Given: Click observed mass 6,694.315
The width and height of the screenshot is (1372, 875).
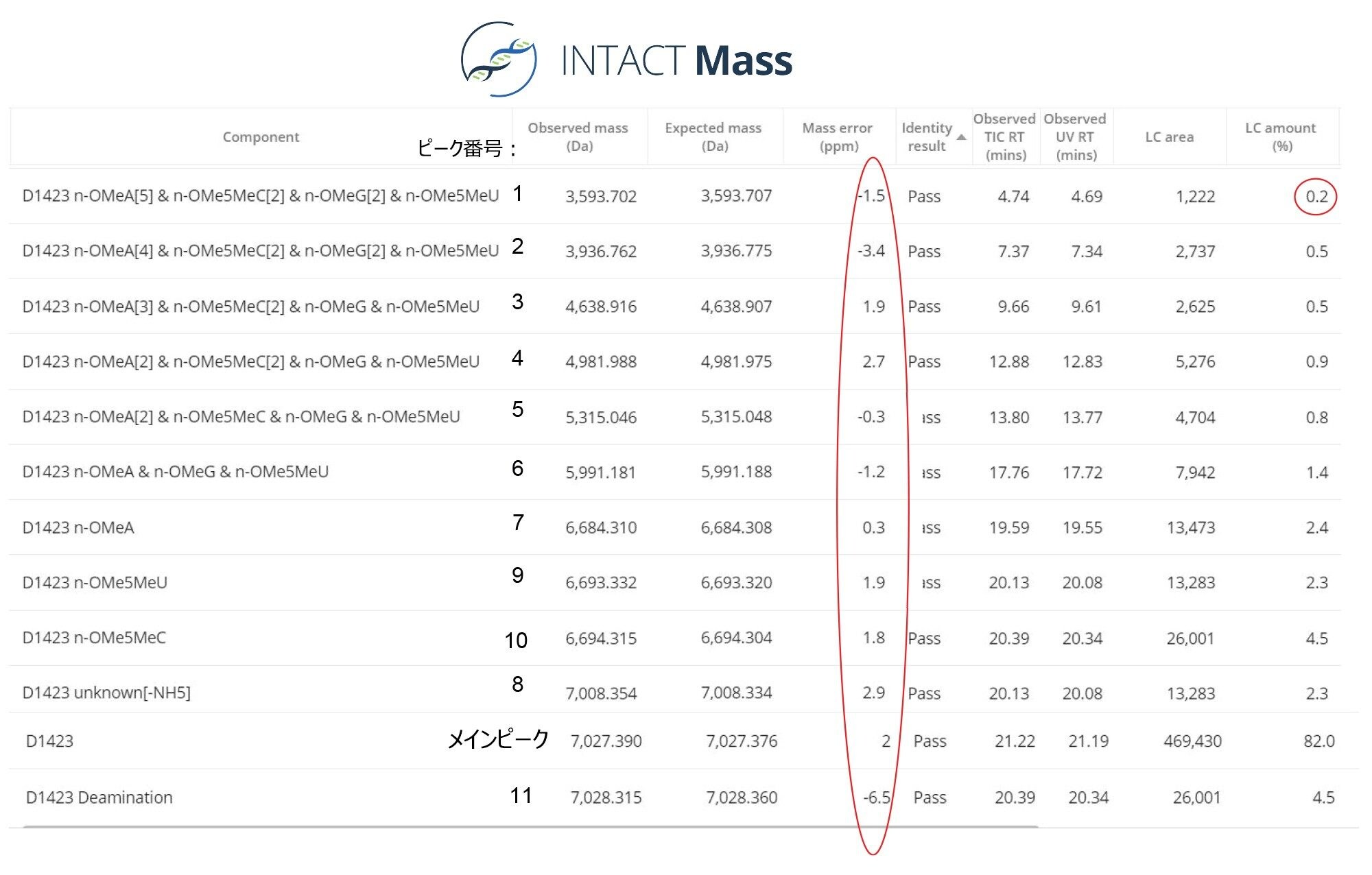Looking at the screenshot, I should (x=601, y=638).
